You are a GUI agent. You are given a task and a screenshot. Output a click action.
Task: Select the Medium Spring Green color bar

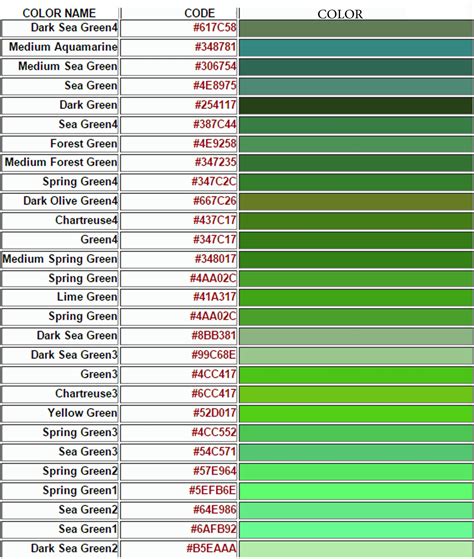(356, 260)
